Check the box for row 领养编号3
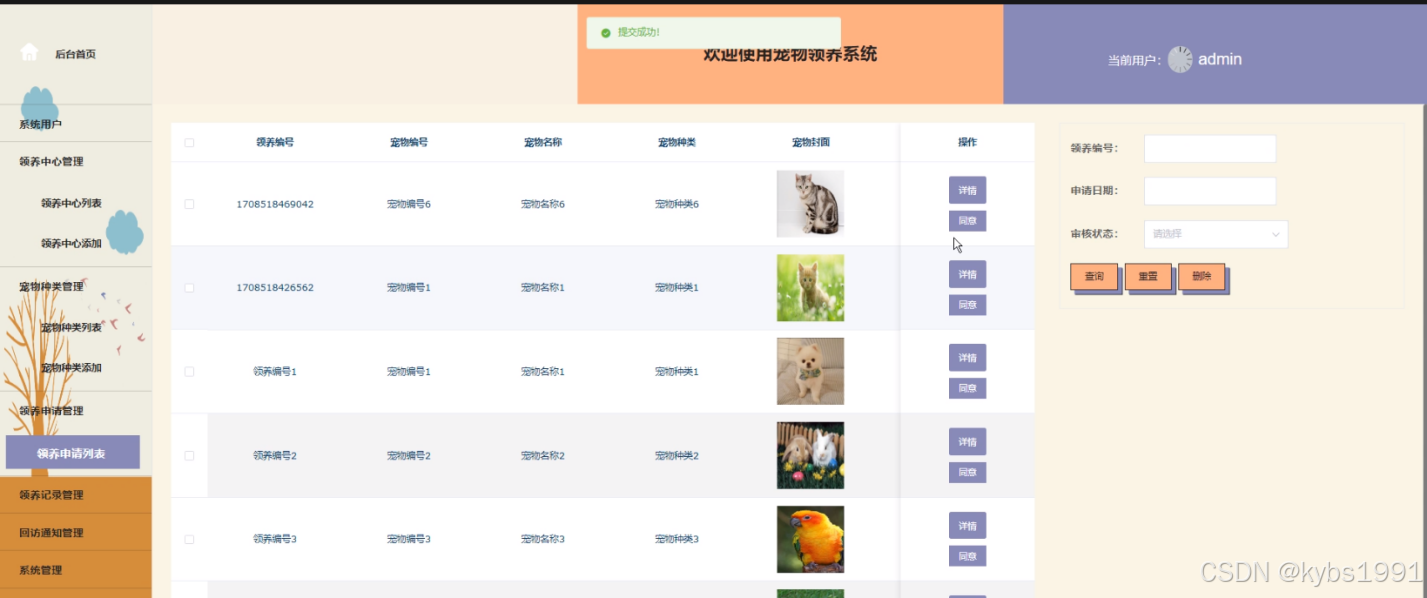 coord(189,539)
